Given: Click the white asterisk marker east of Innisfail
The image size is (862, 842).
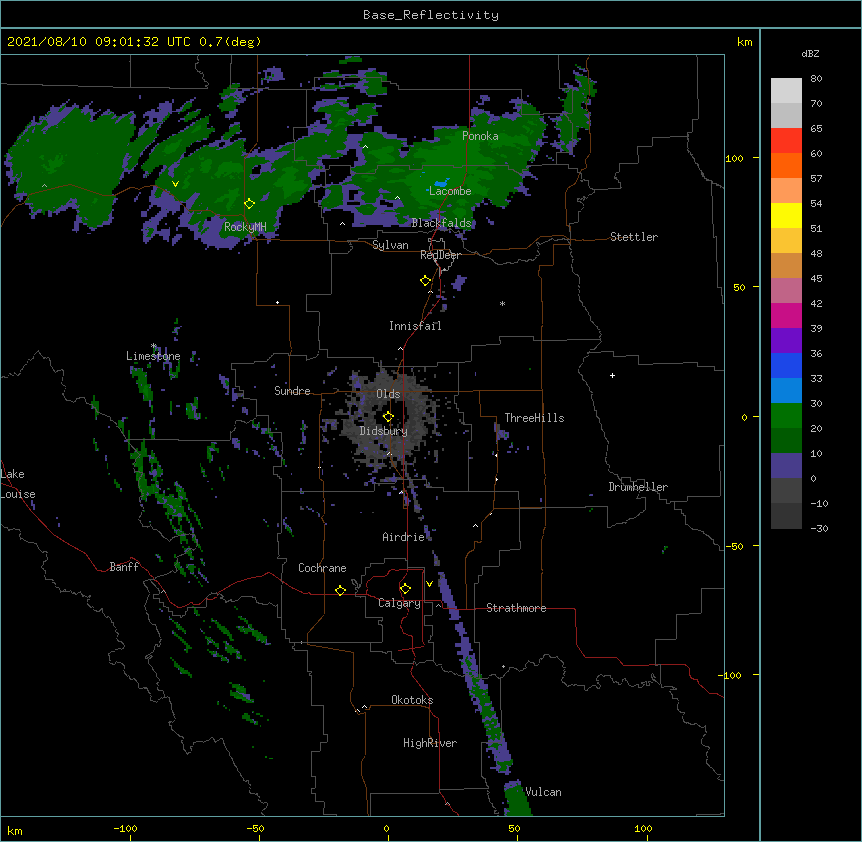Looking at the screenshot, I should pyautogui.click(x=502, y=303).
